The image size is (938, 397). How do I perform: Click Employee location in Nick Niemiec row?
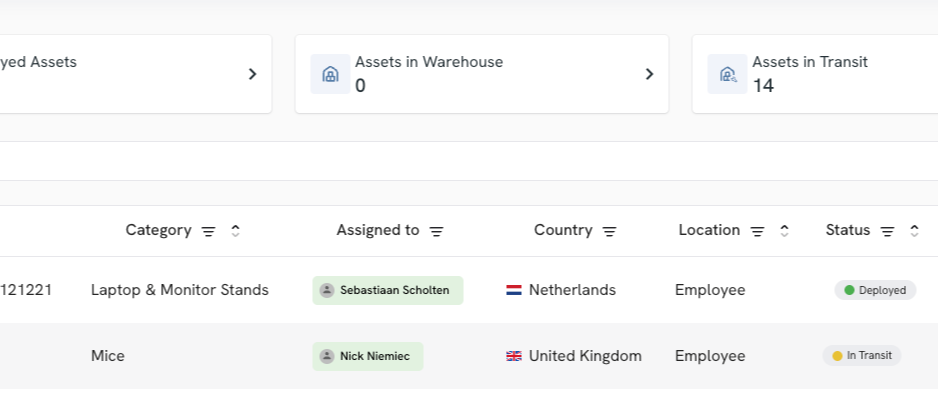pyautogui.click(x=710, y=356)
